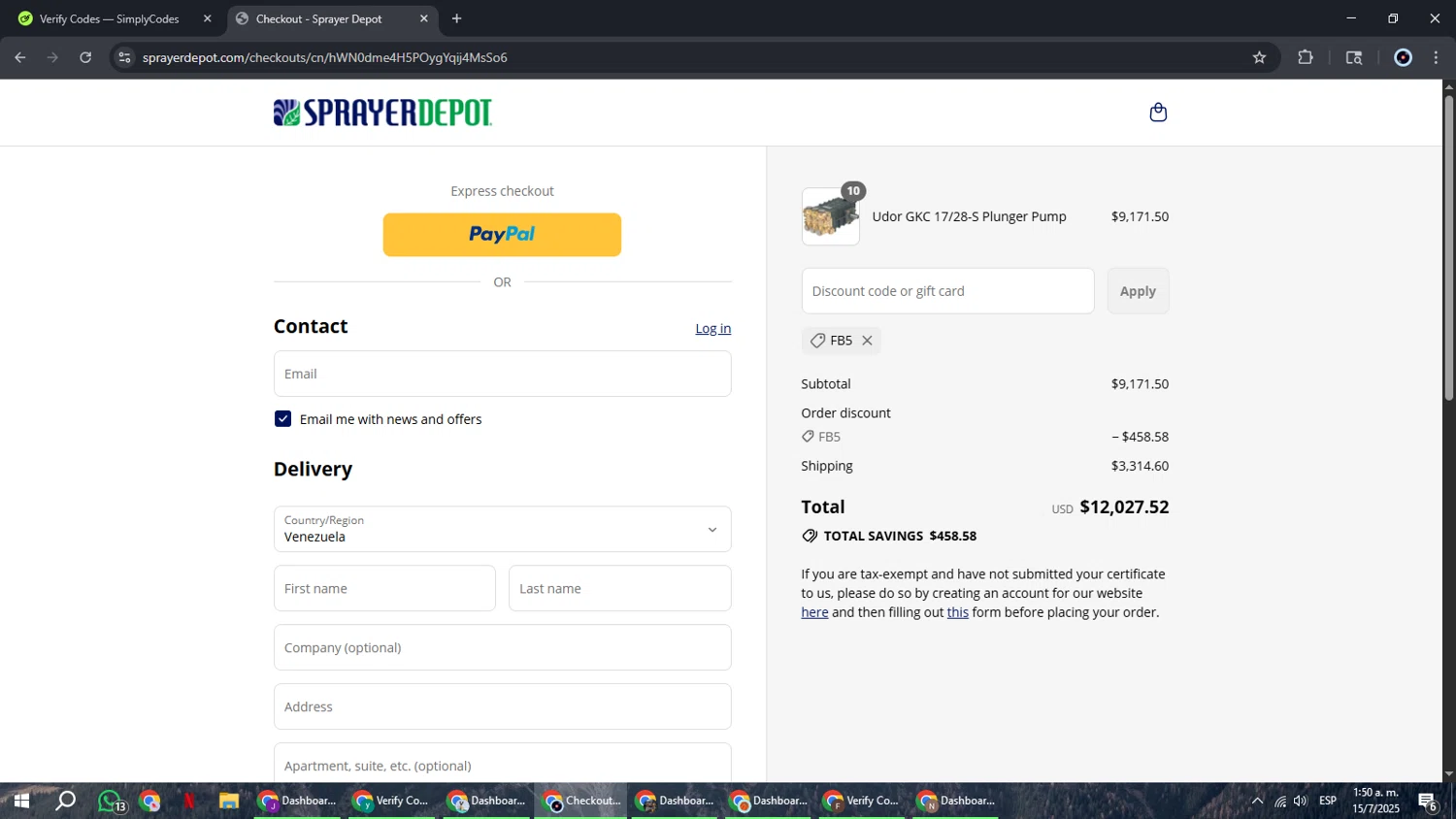
Task: Click the ESP keyboard language indicator
Action: [x=1328, y=801]
